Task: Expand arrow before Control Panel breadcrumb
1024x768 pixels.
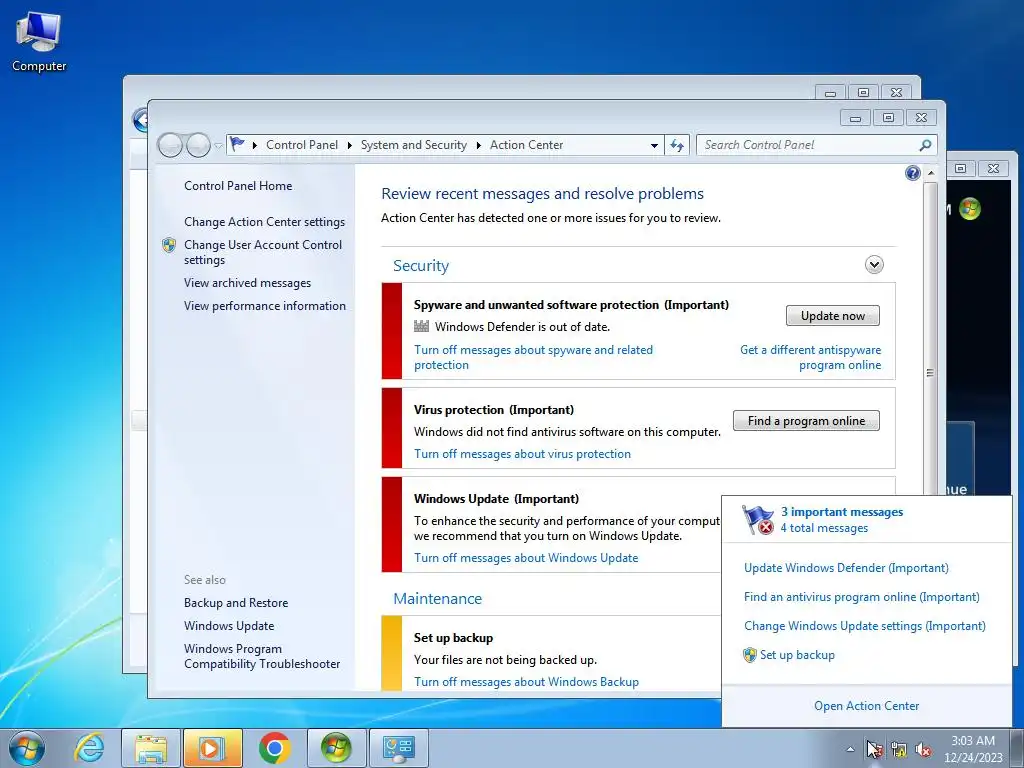Action: (x=255, y=146)
